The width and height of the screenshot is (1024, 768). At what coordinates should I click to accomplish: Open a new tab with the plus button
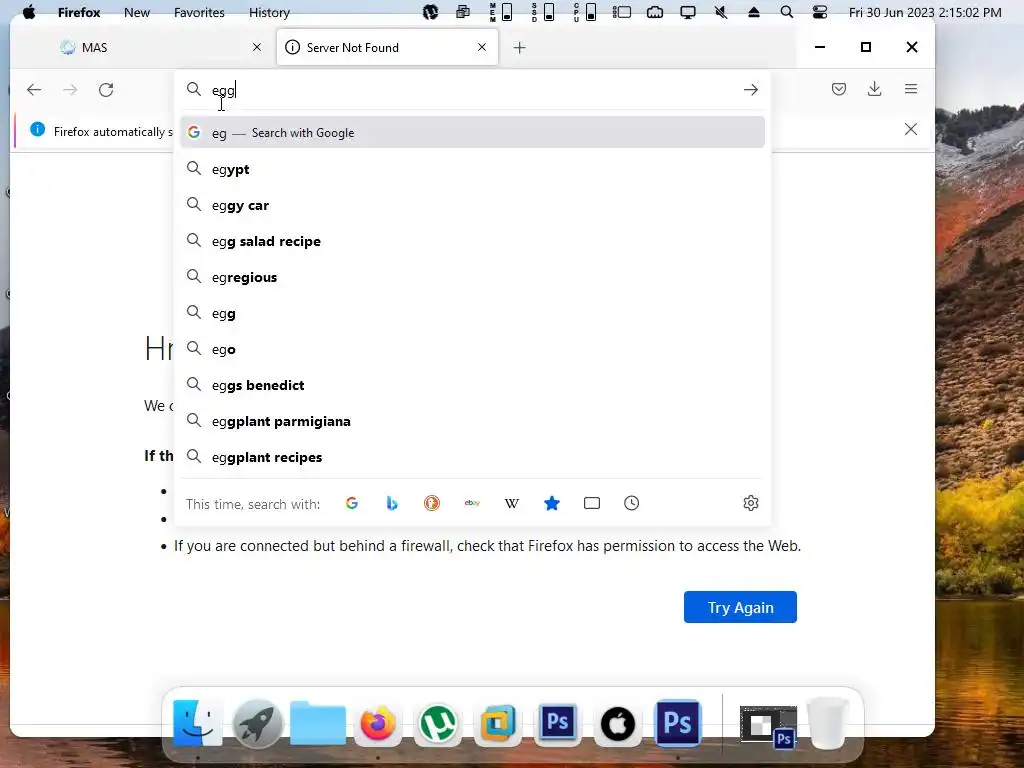[519, 48]
